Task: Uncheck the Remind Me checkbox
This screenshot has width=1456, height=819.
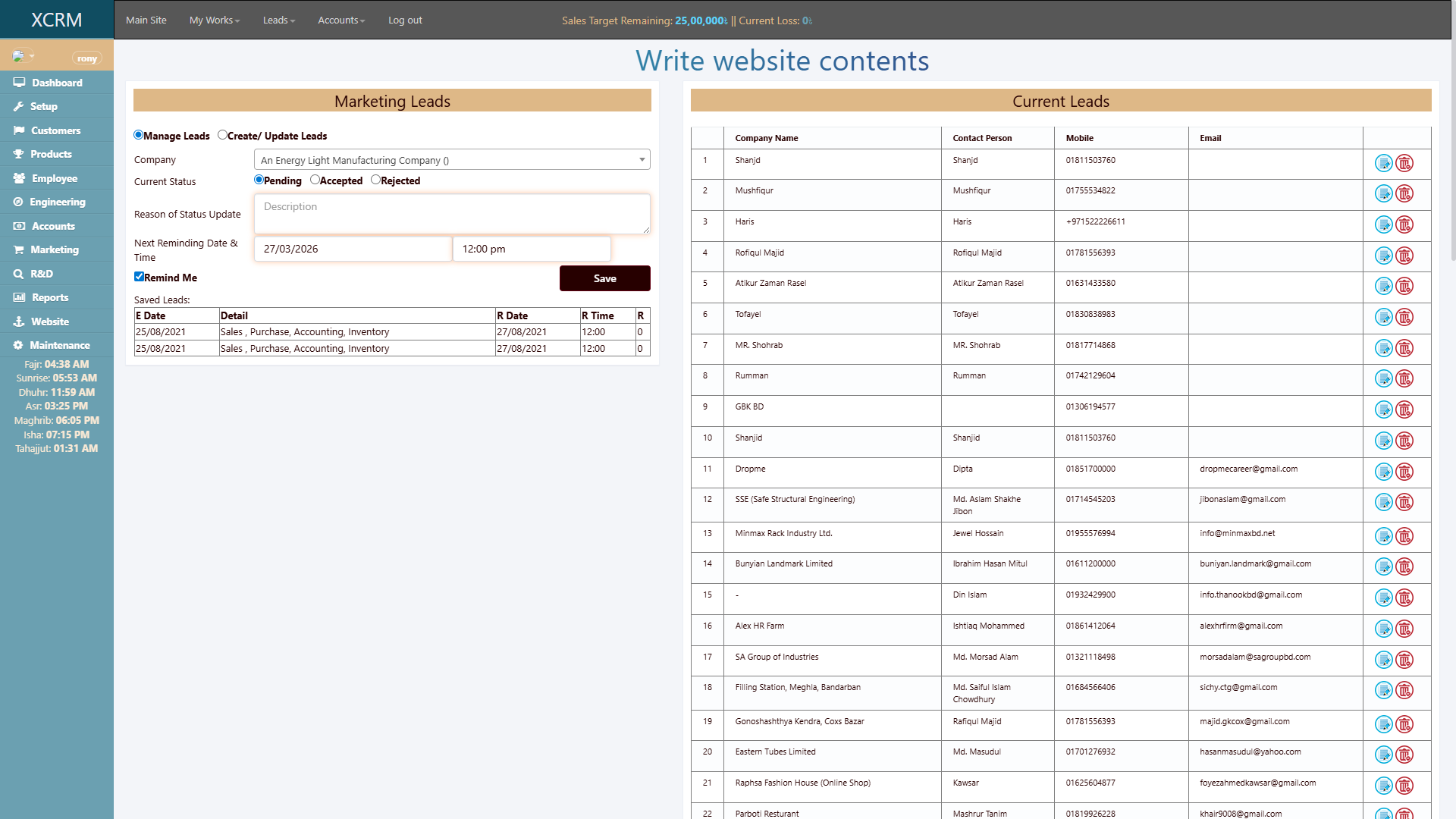Action: pyautogui.click(x=139, y=277)
